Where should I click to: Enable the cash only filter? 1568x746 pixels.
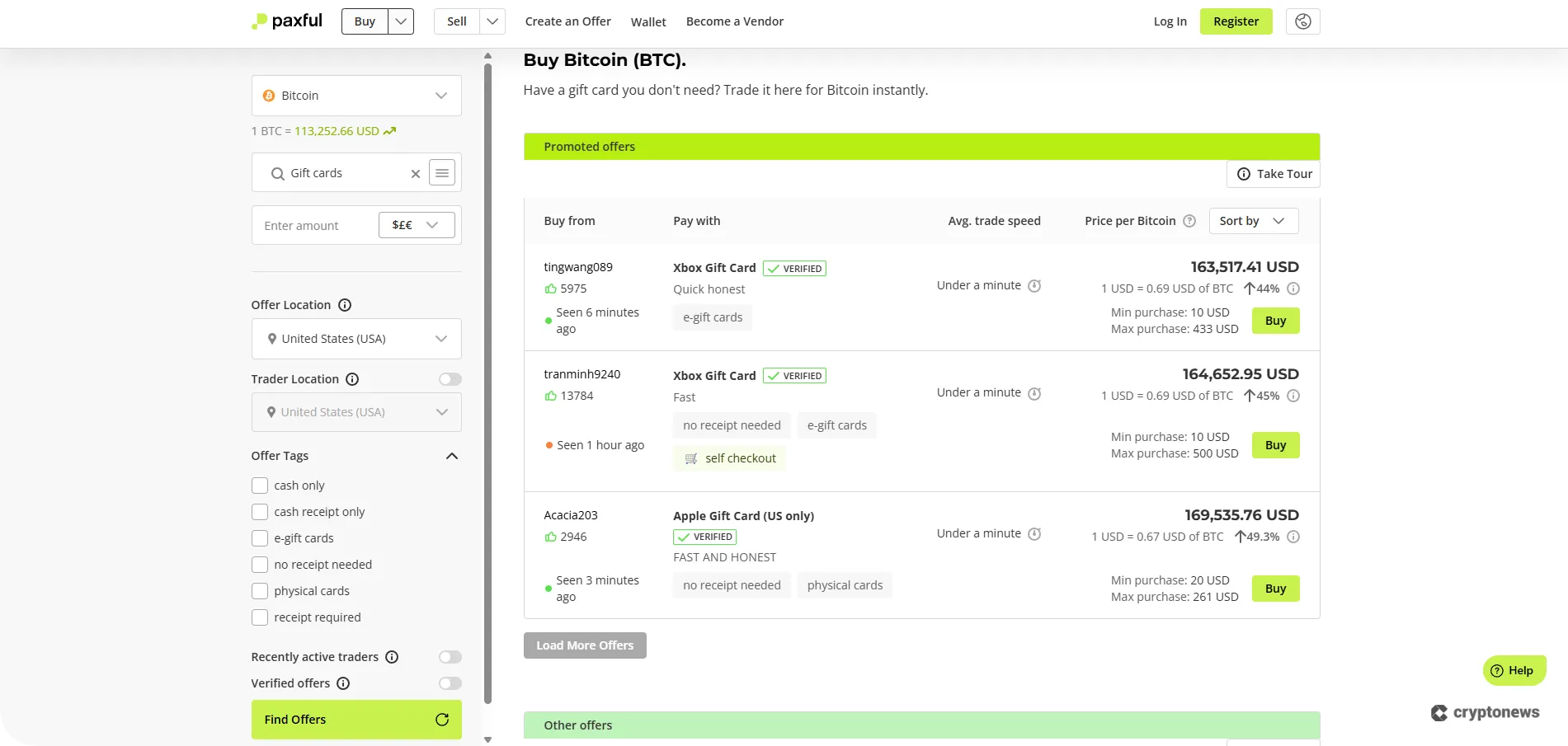point(260,486)
